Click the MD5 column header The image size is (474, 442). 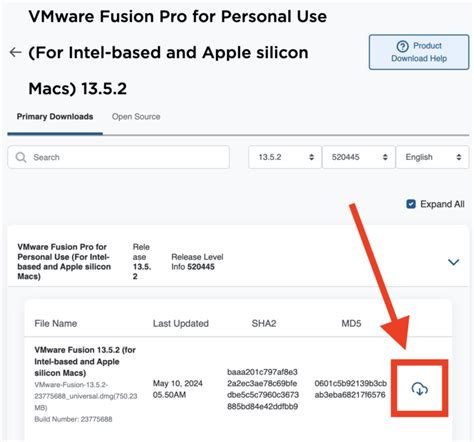pyautogui.click(x=351, y=323)
